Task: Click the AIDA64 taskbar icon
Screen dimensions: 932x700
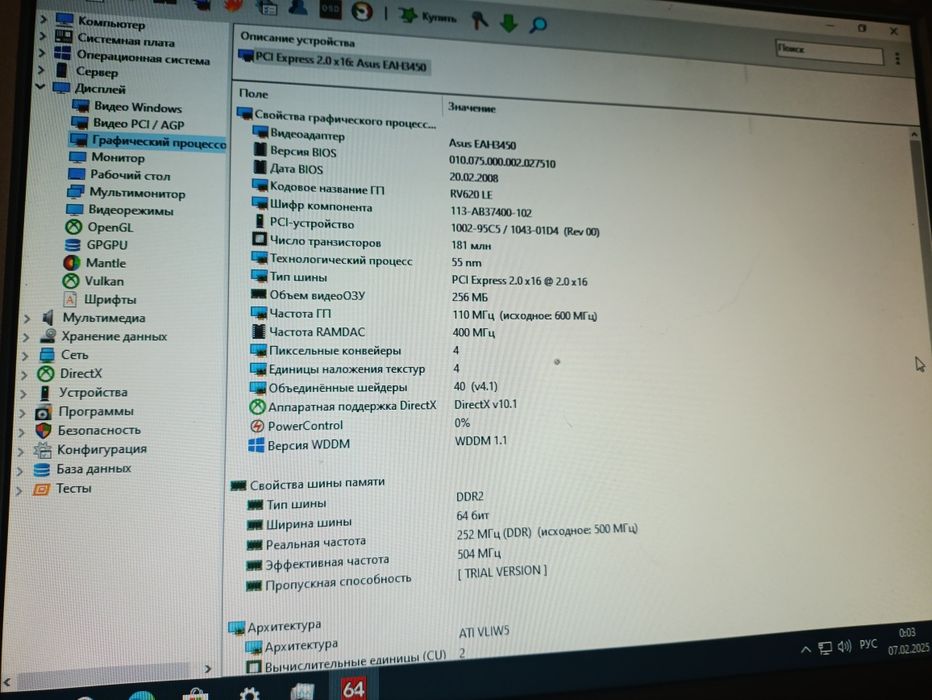Action: (x=352, y=689)
